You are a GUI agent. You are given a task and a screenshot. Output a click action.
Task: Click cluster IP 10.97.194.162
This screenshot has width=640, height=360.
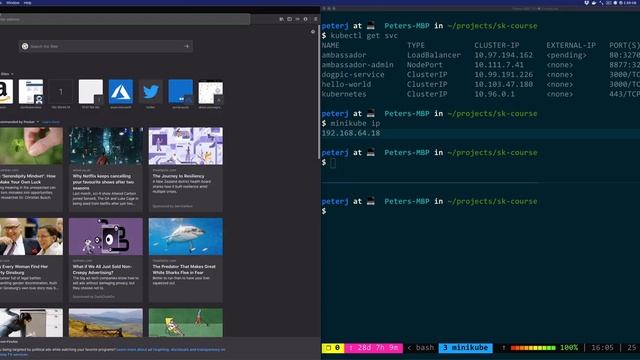504,55
